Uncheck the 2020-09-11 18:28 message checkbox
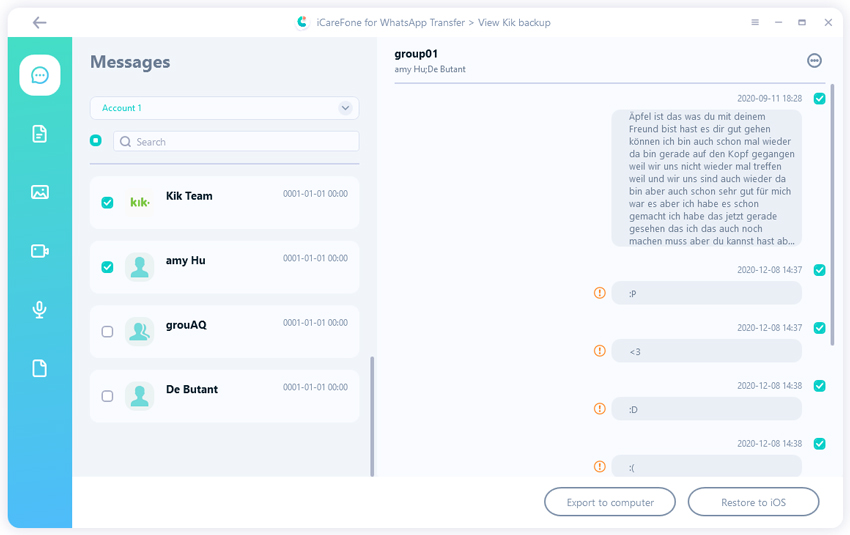 click(x=820, y=99)
